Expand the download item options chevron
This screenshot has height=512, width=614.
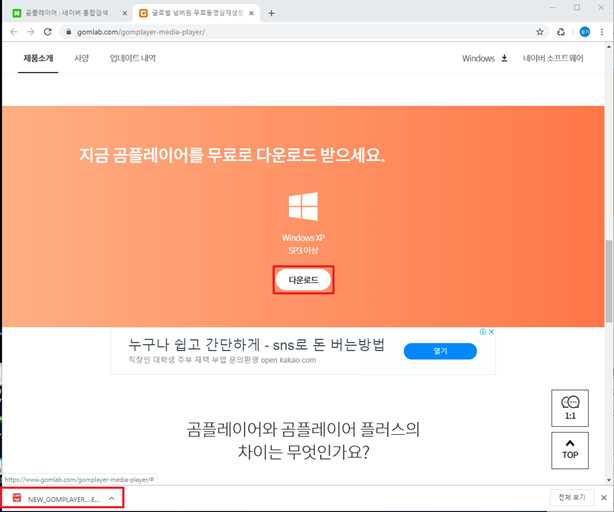(112, 499)
